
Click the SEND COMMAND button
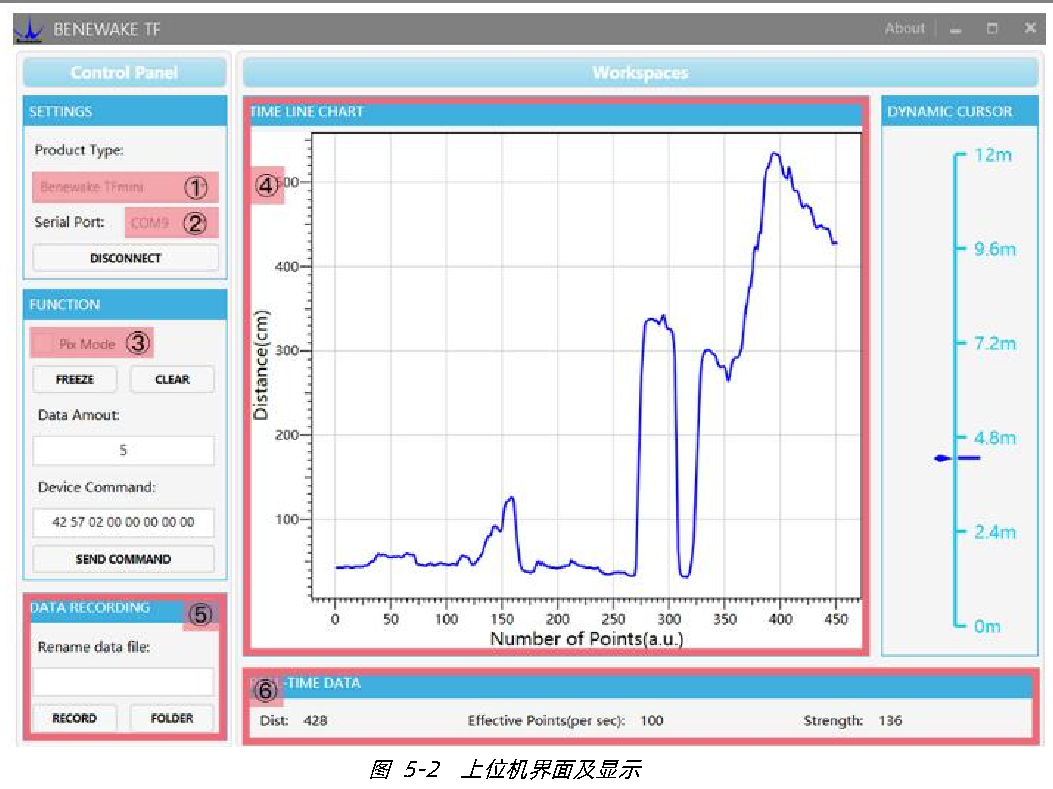(124, 559)
